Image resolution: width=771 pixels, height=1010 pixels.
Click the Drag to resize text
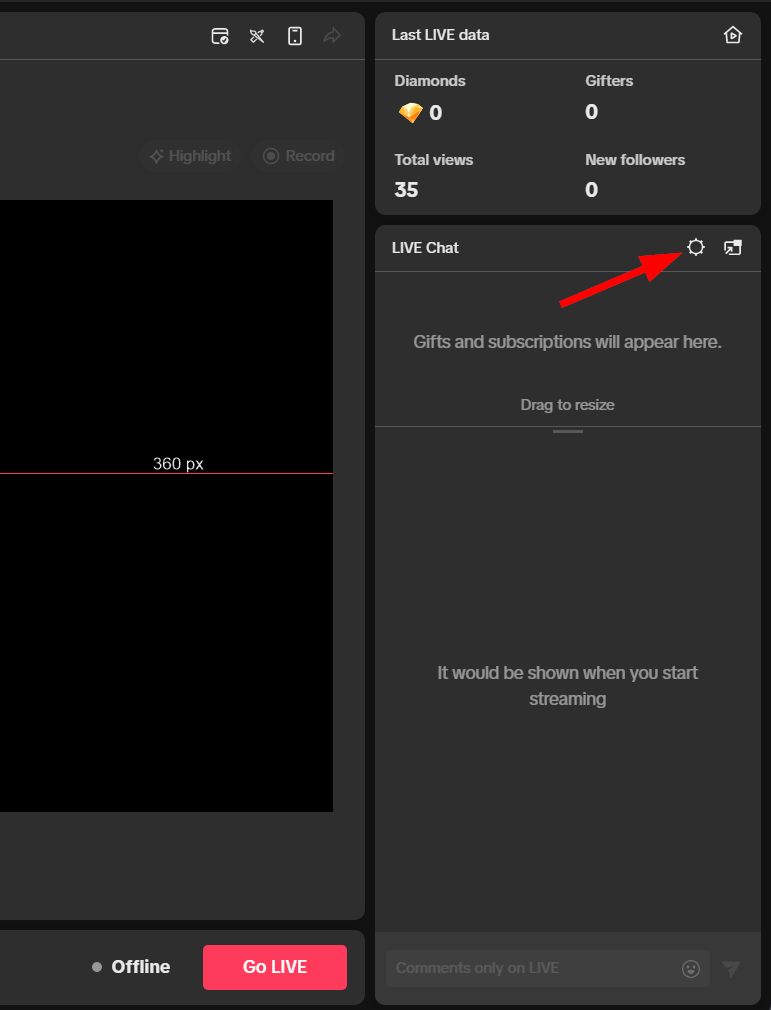[x=567, y=405]
